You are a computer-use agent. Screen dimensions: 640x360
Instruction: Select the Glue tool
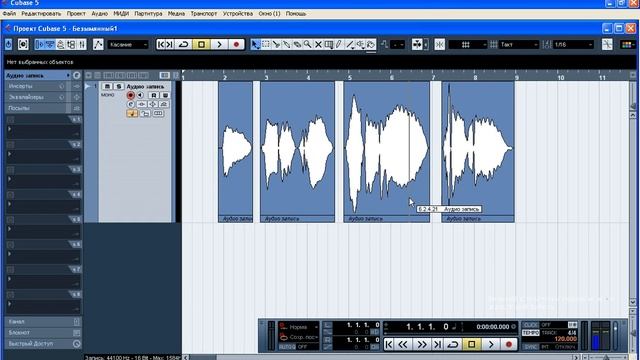[x=287, y=44]
